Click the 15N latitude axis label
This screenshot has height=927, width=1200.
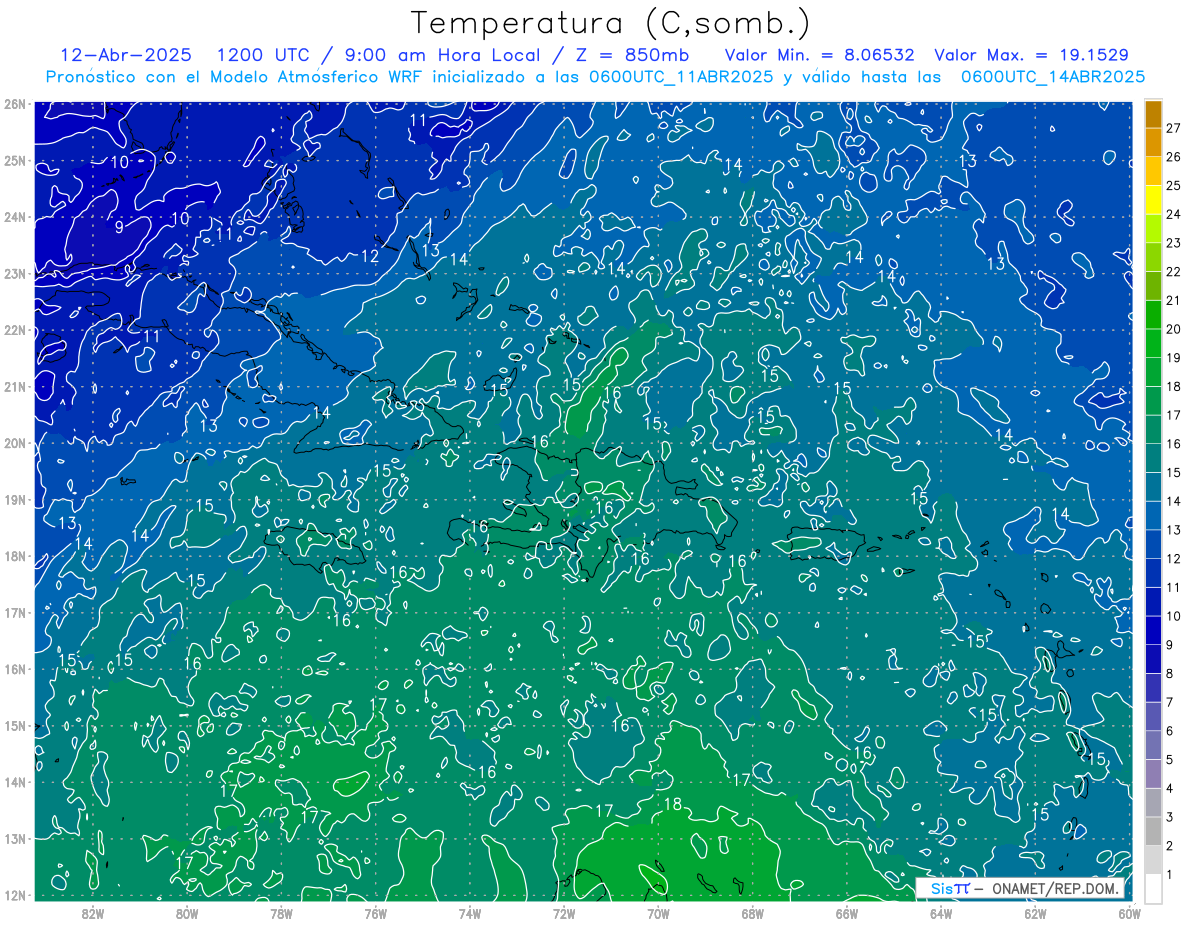[x=15, y=726]
